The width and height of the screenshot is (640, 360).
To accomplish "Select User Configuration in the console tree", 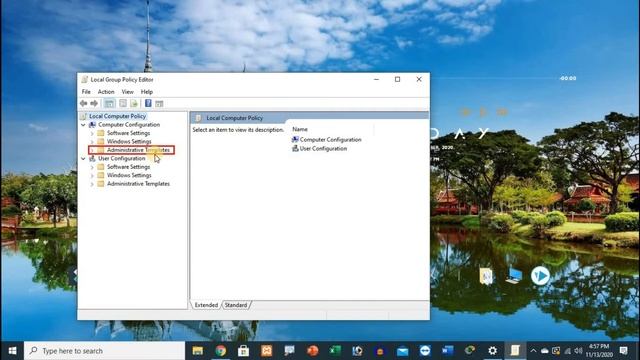I will 122,158.
